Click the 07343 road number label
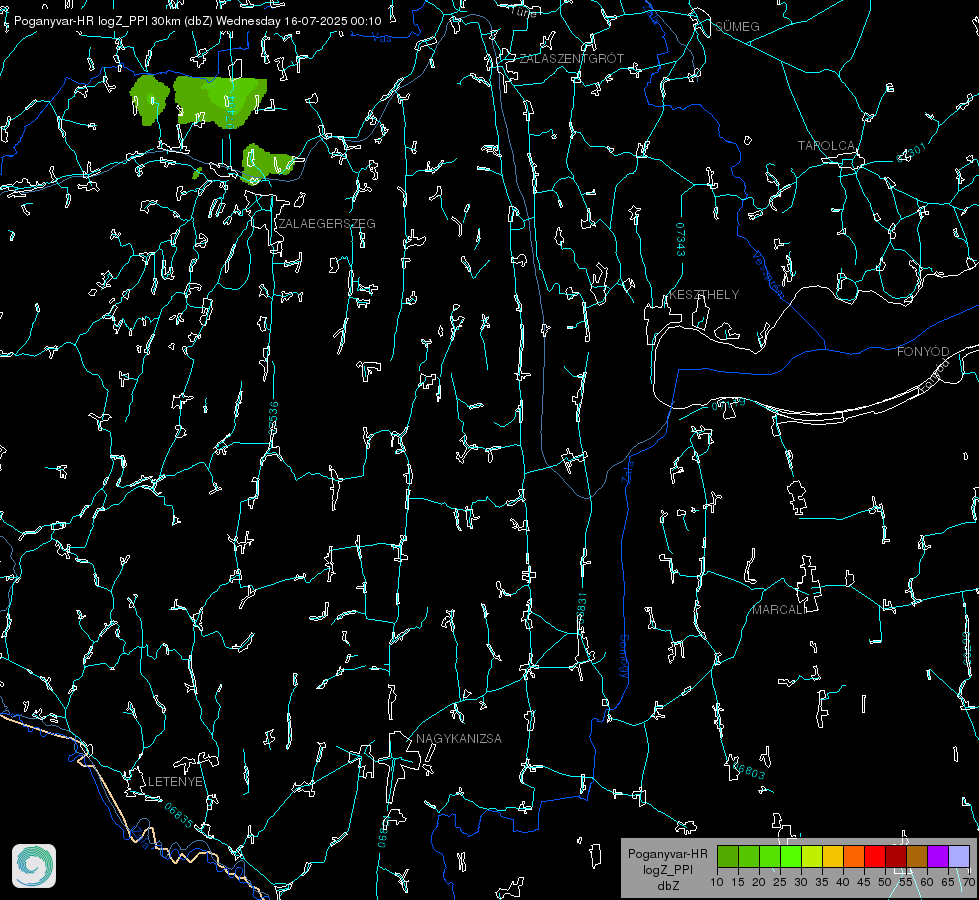Screen dimensions: 979x900 [681, 240]
